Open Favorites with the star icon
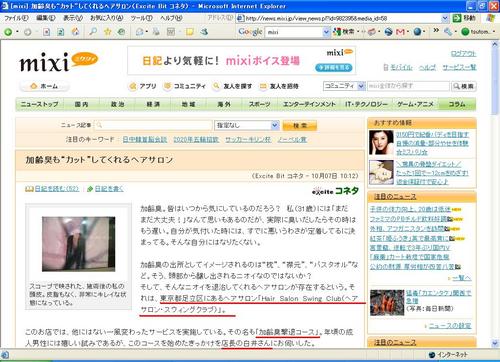Viewport: 500px width, 362px height. point(107,32)
